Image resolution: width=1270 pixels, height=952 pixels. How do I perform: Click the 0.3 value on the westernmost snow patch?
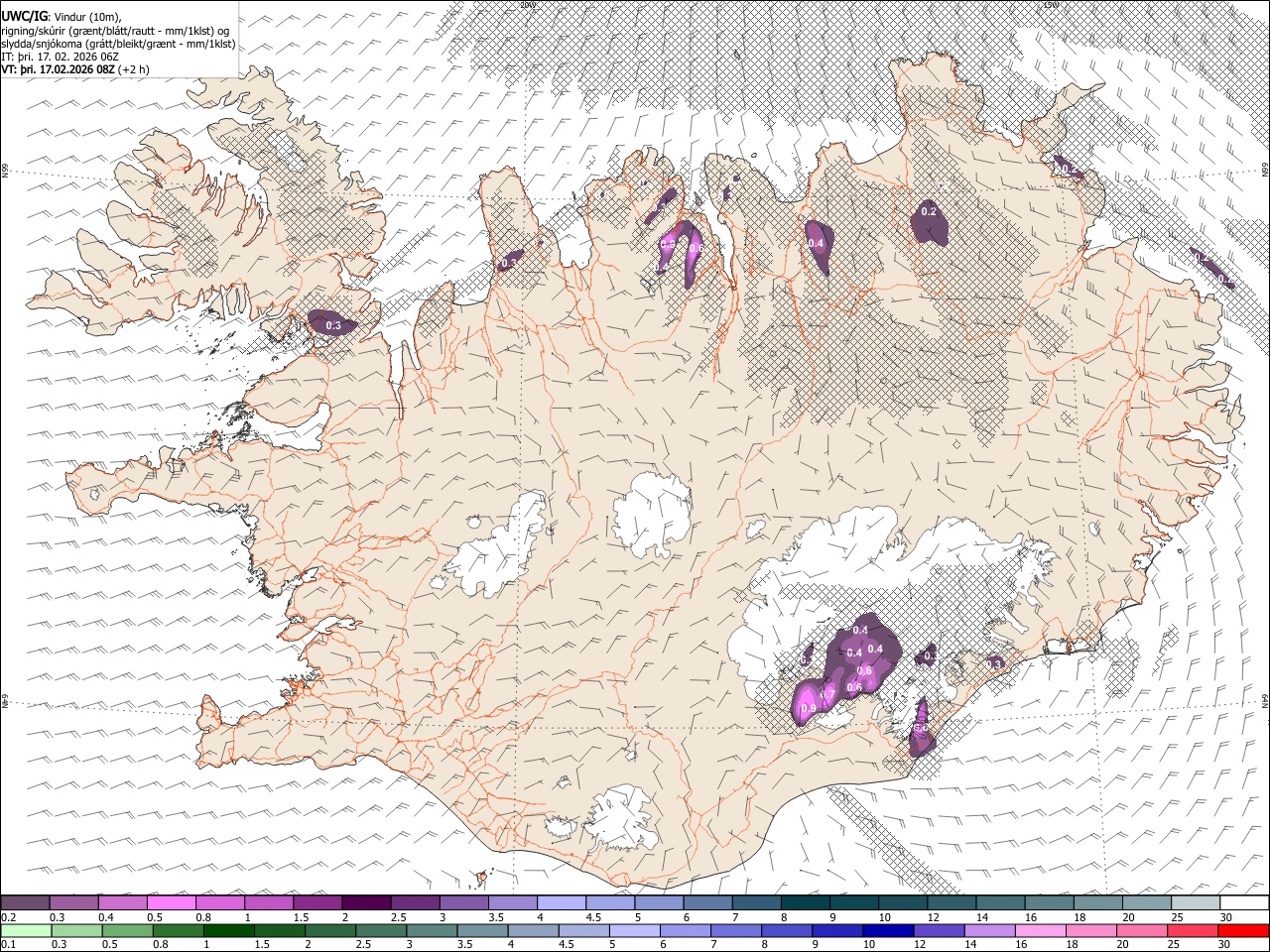(333, 325)
